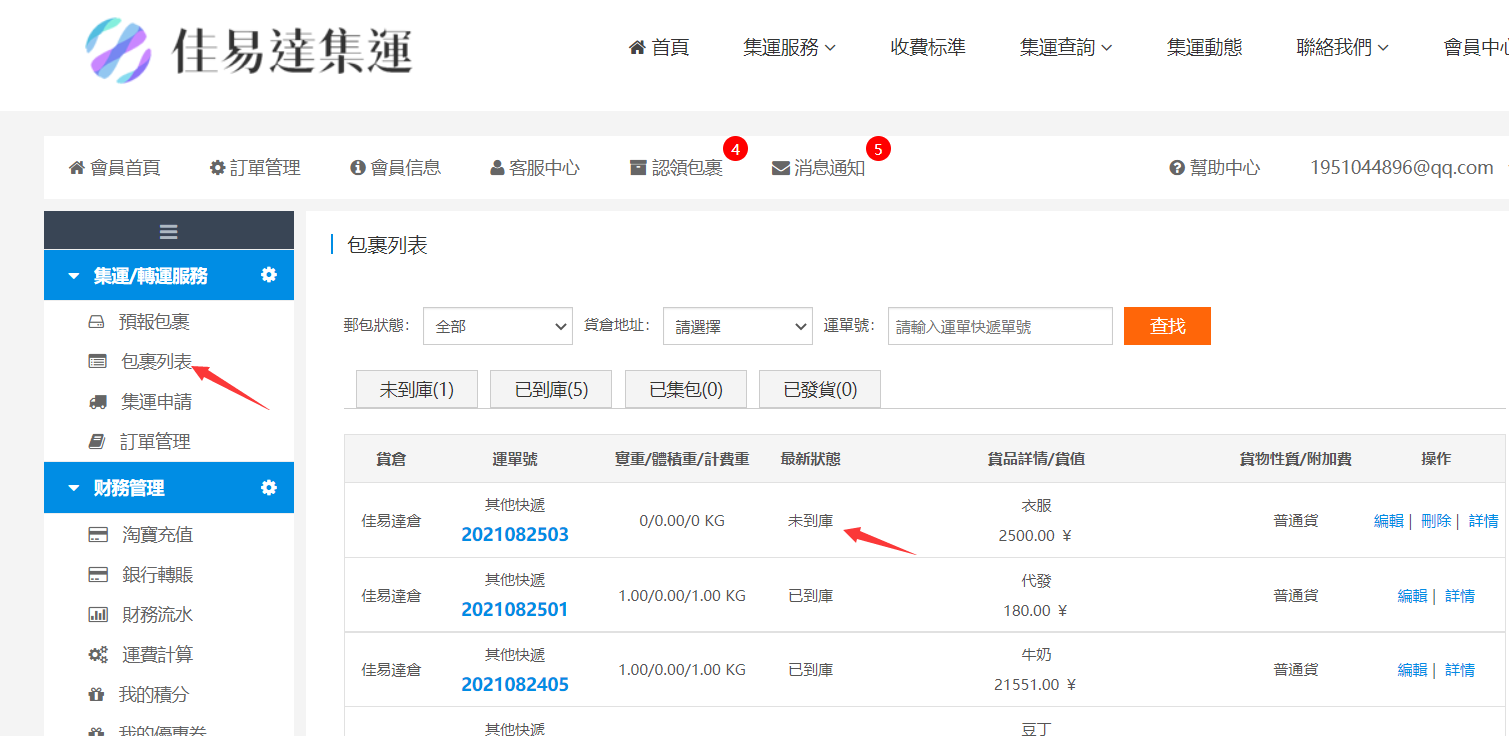Image resolution: width=1509 pixels, height=736 pixels.
Task: Click the red 4 badge on 認領包裹
Action: 735,150
